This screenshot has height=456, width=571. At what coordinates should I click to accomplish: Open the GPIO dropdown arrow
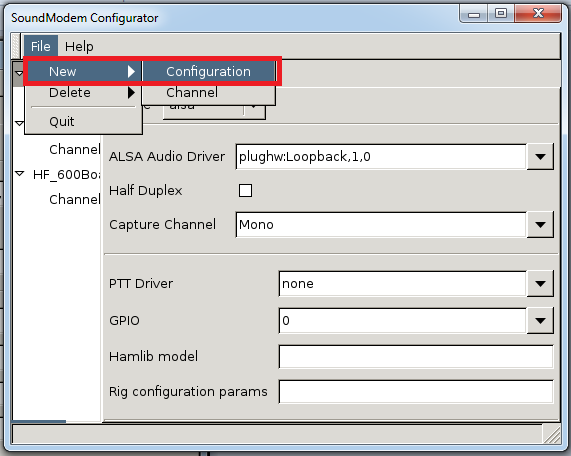pyautogui.click(x=540, y=321)
